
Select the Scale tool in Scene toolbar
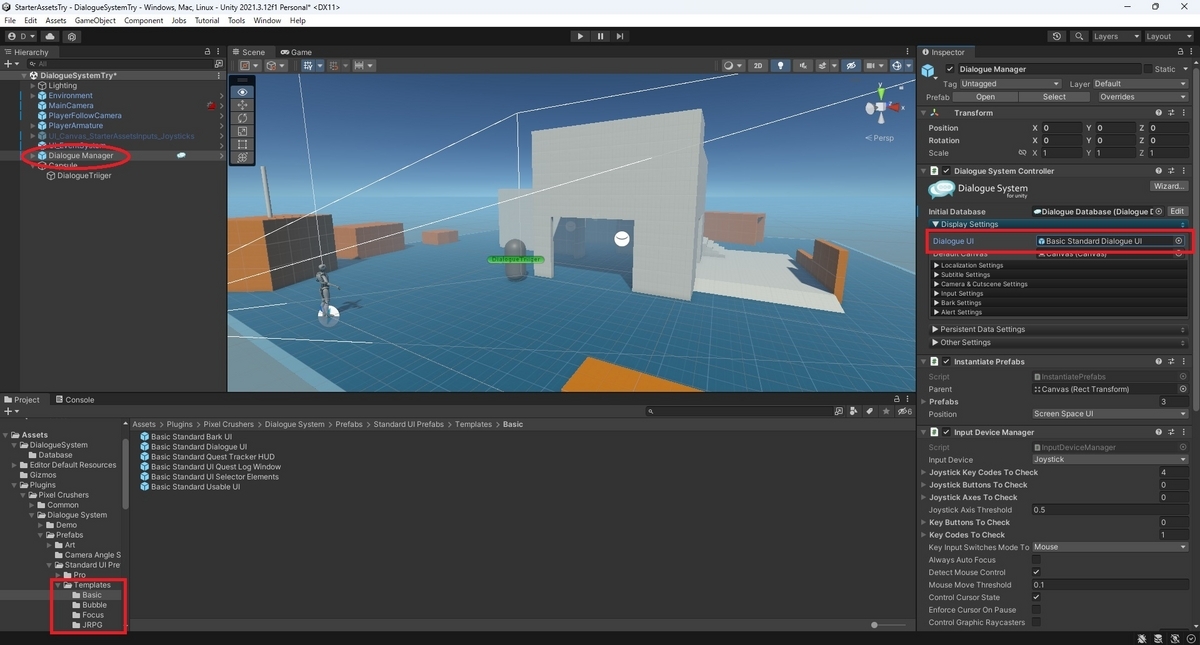click(243, 129)
